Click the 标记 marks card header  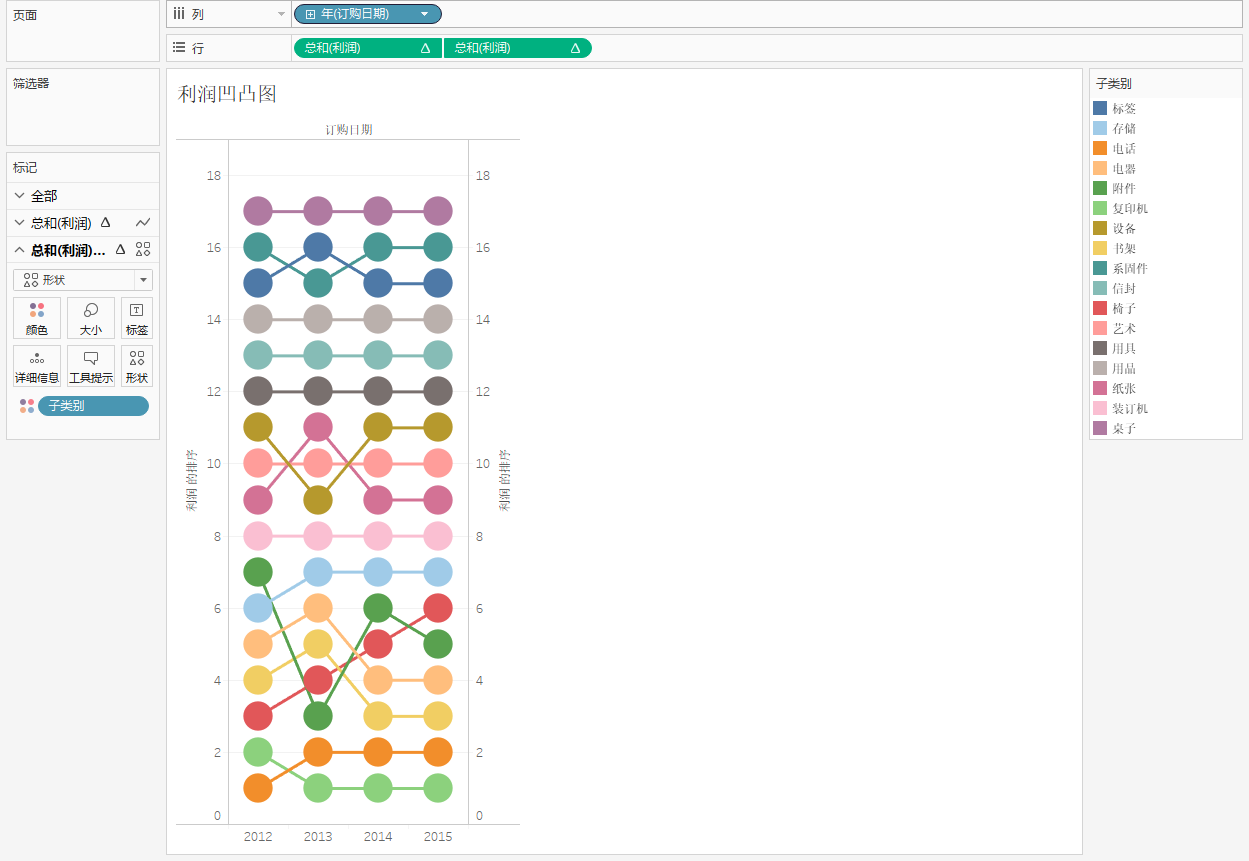(25, 167)
